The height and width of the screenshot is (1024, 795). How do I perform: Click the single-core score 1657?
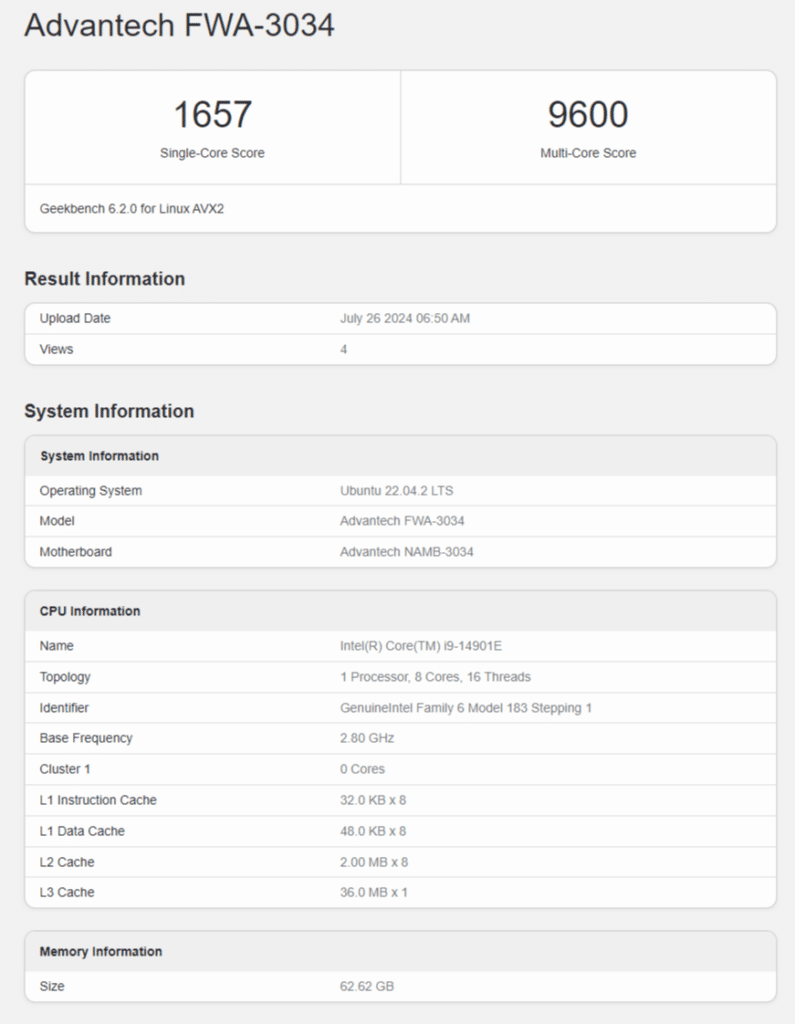click(x=212, y=114)
